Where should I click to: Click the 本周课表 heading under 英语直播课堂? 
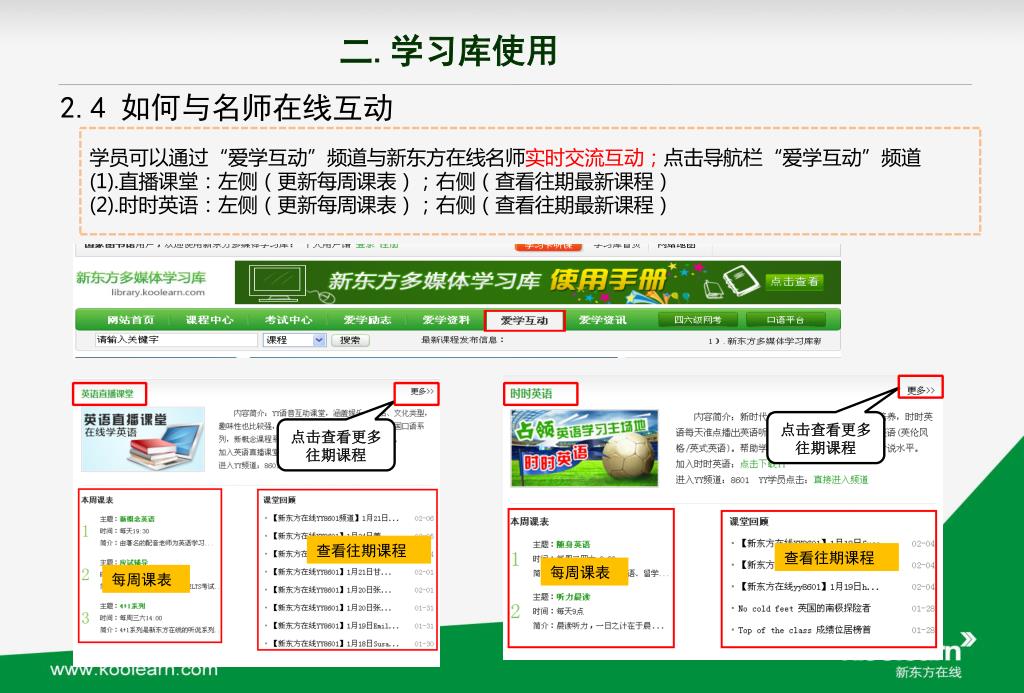coord(97,500)
